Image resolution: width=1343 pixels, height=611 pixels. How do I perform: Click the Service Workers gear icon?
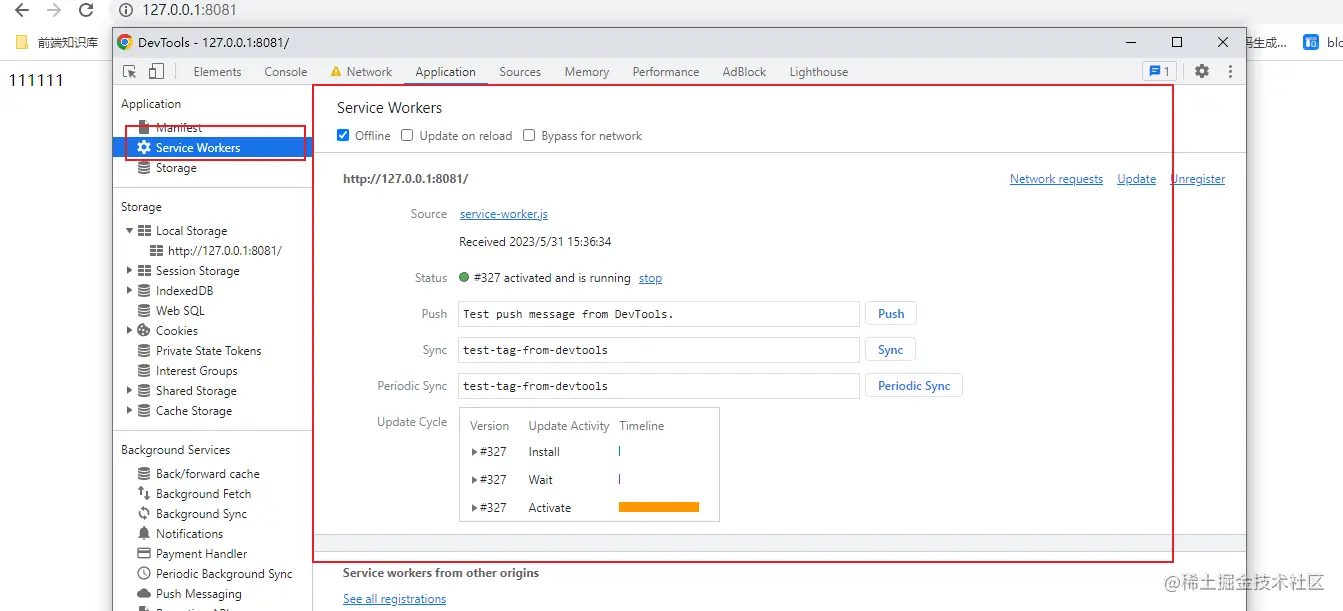[x=144, y=147]
